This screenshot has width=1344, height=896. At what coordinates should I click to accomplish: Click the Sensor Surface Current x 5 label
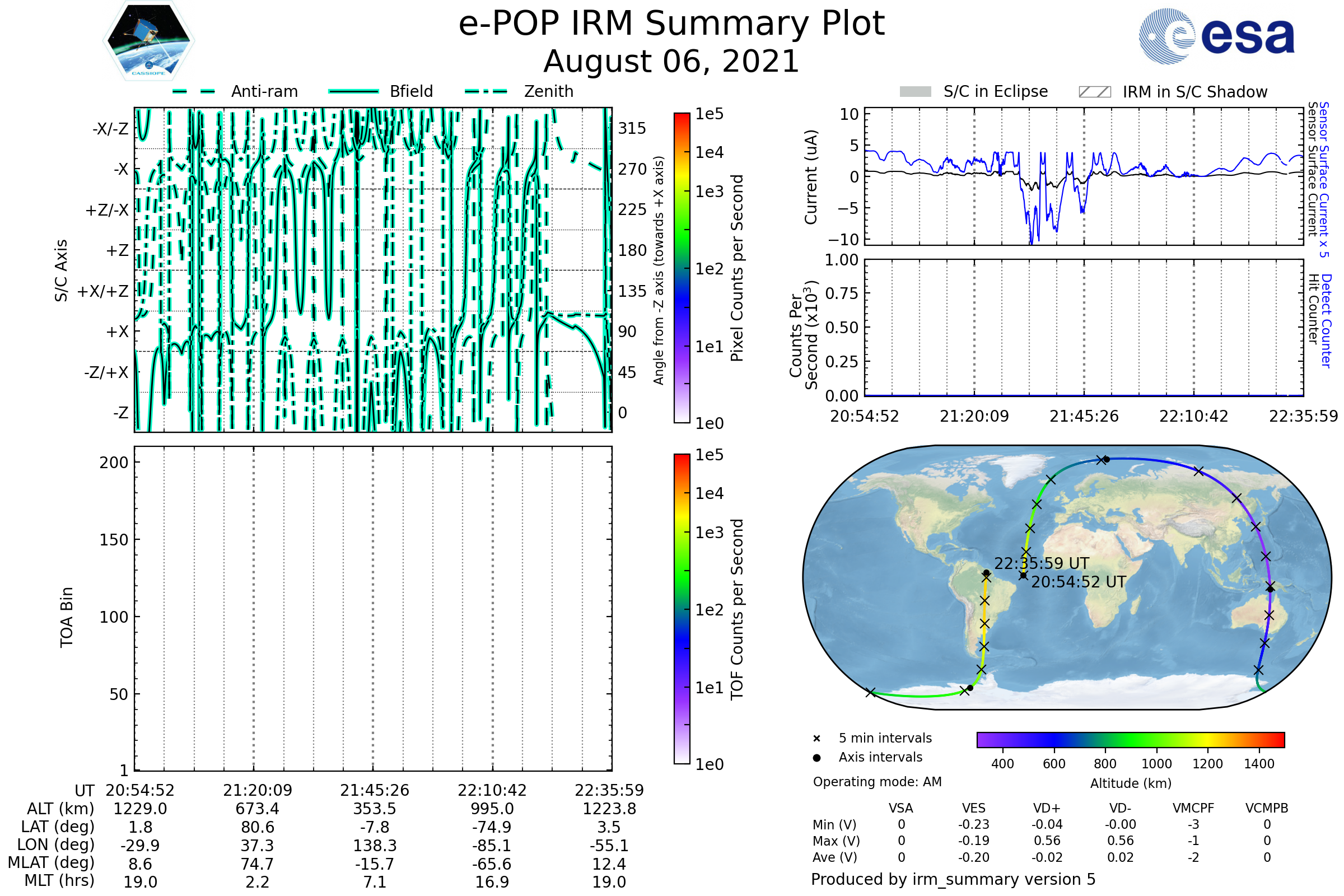(x=1323, y=179)
